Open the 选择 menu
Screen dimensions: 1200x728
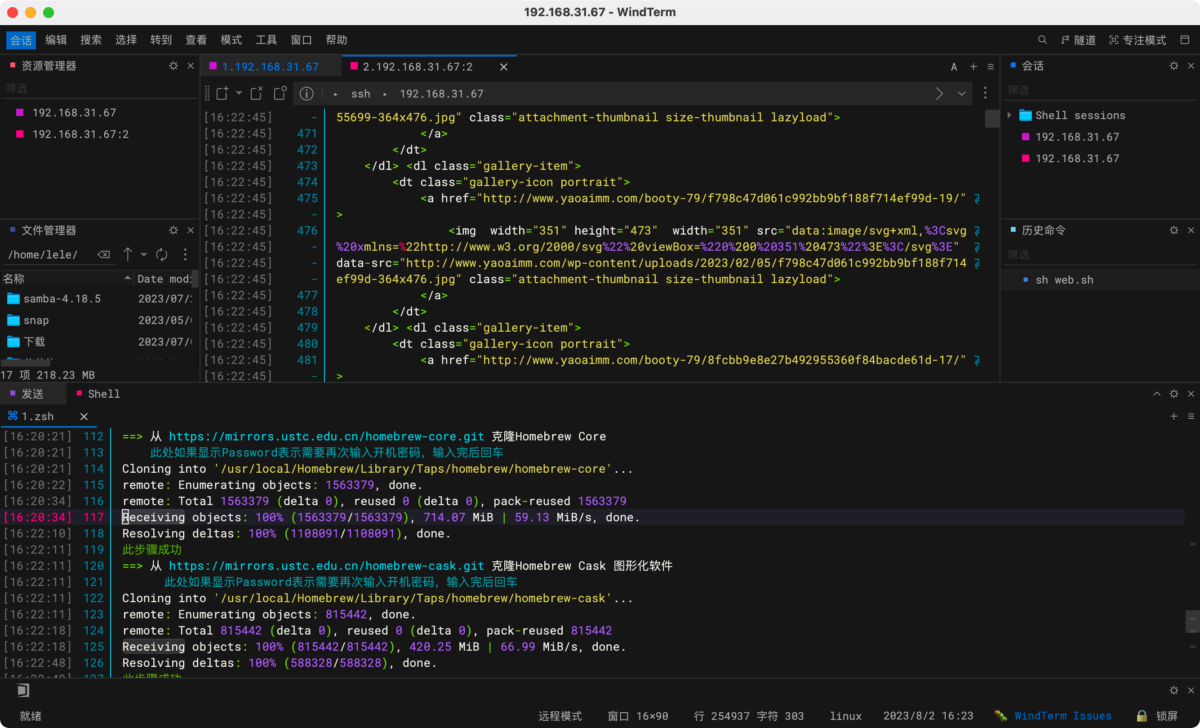pos(126,40)
